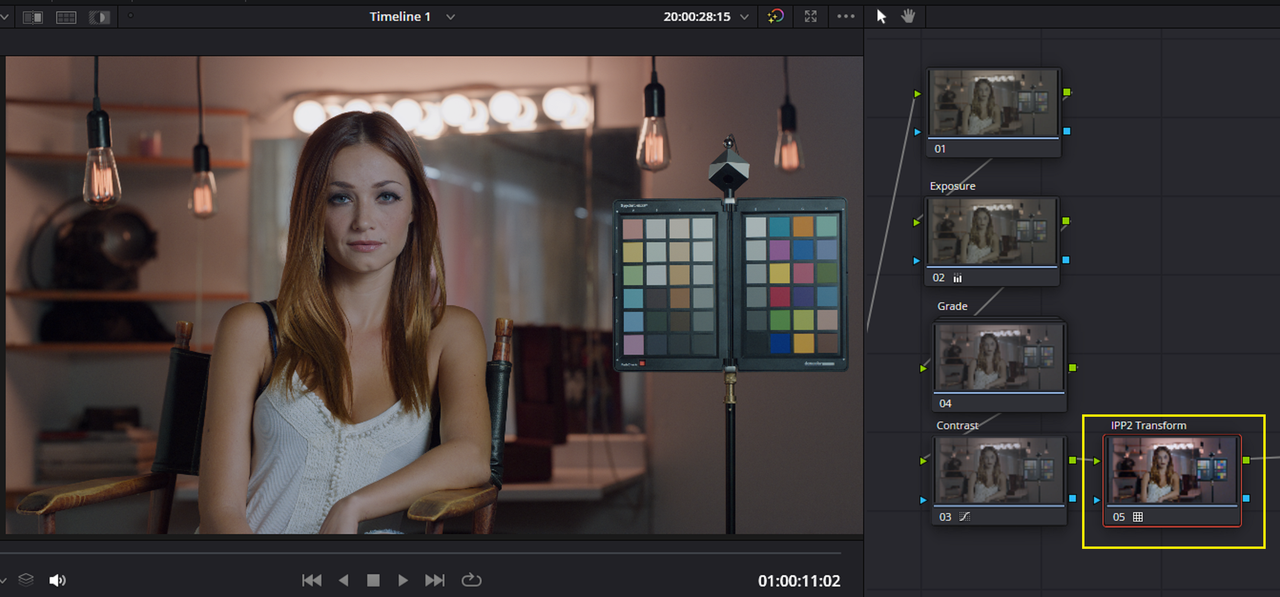Screen dimensions: 1280x597
Task: Click the IPP2 Transform node label
Action: pyautogui.click(x=1149, y=425)
